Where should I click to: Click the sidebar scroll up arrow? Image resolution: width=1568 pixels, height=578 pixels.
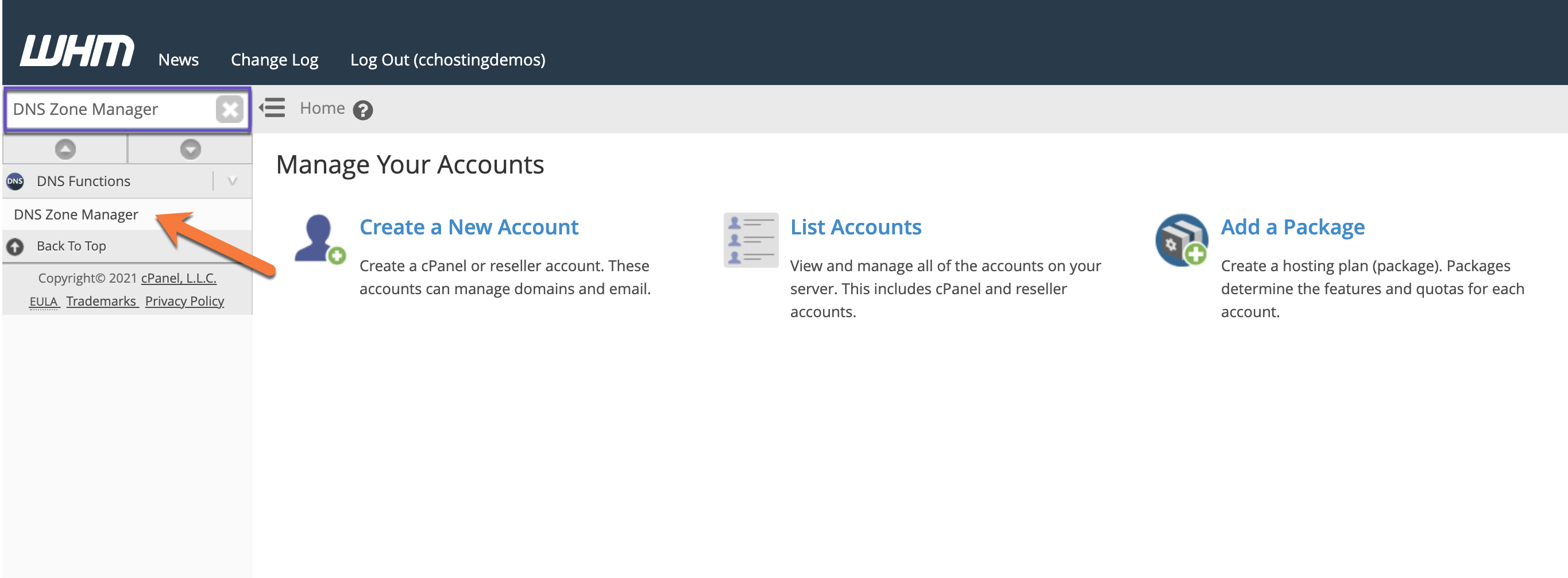tap(65, 149)
